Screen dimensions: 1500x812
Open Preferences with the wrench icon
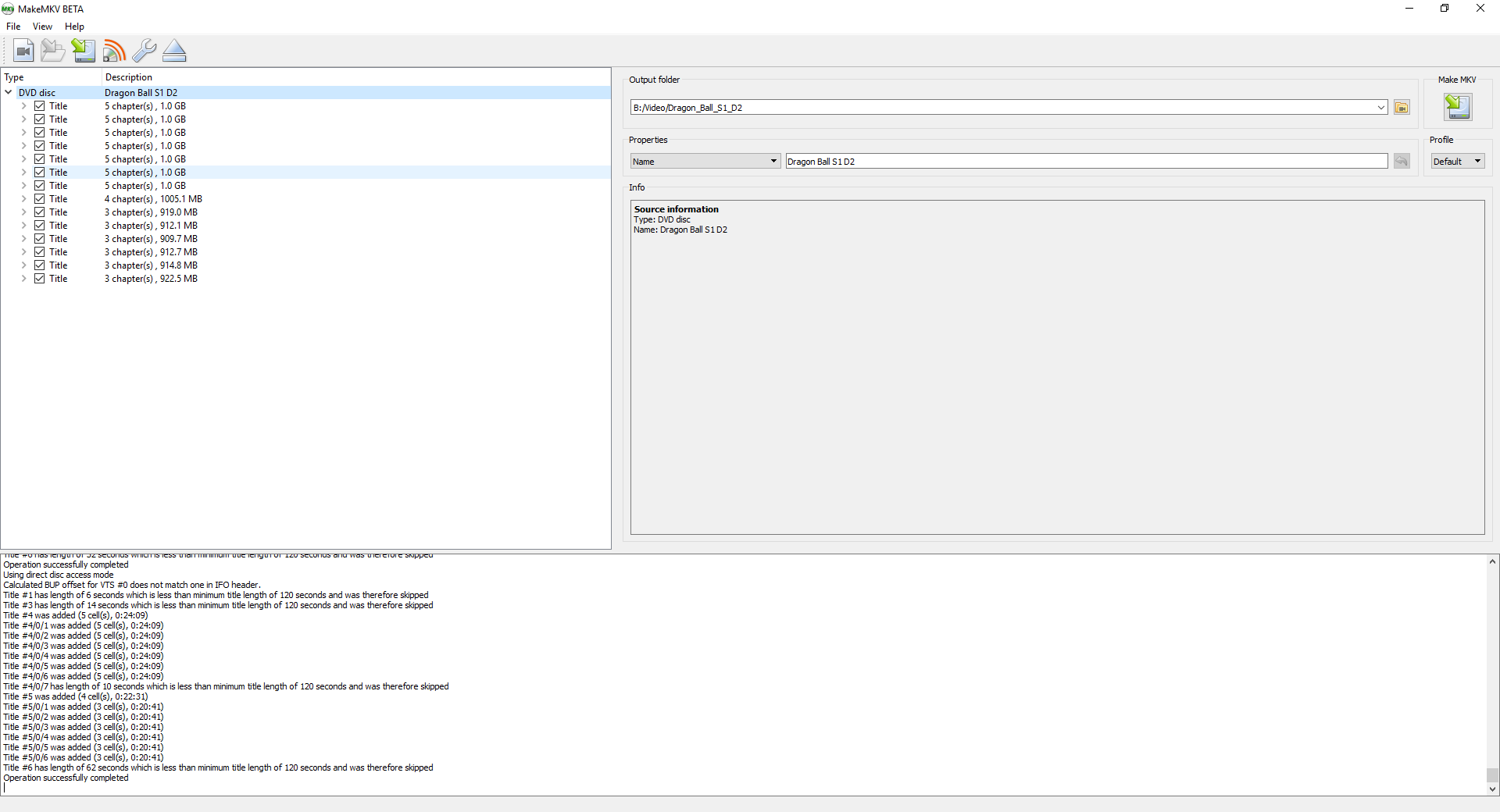[x=145, y=51]
